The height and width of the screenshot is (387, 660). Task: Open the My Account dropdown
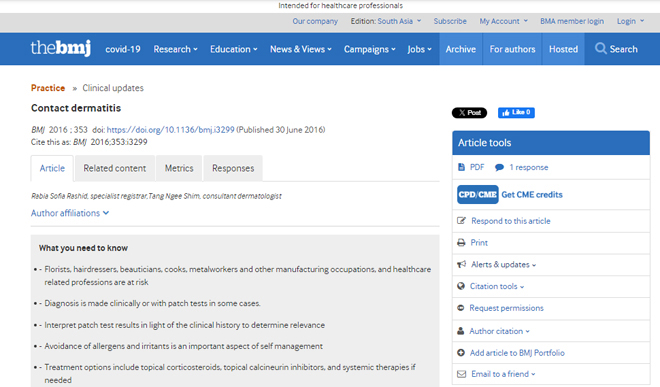503,21
